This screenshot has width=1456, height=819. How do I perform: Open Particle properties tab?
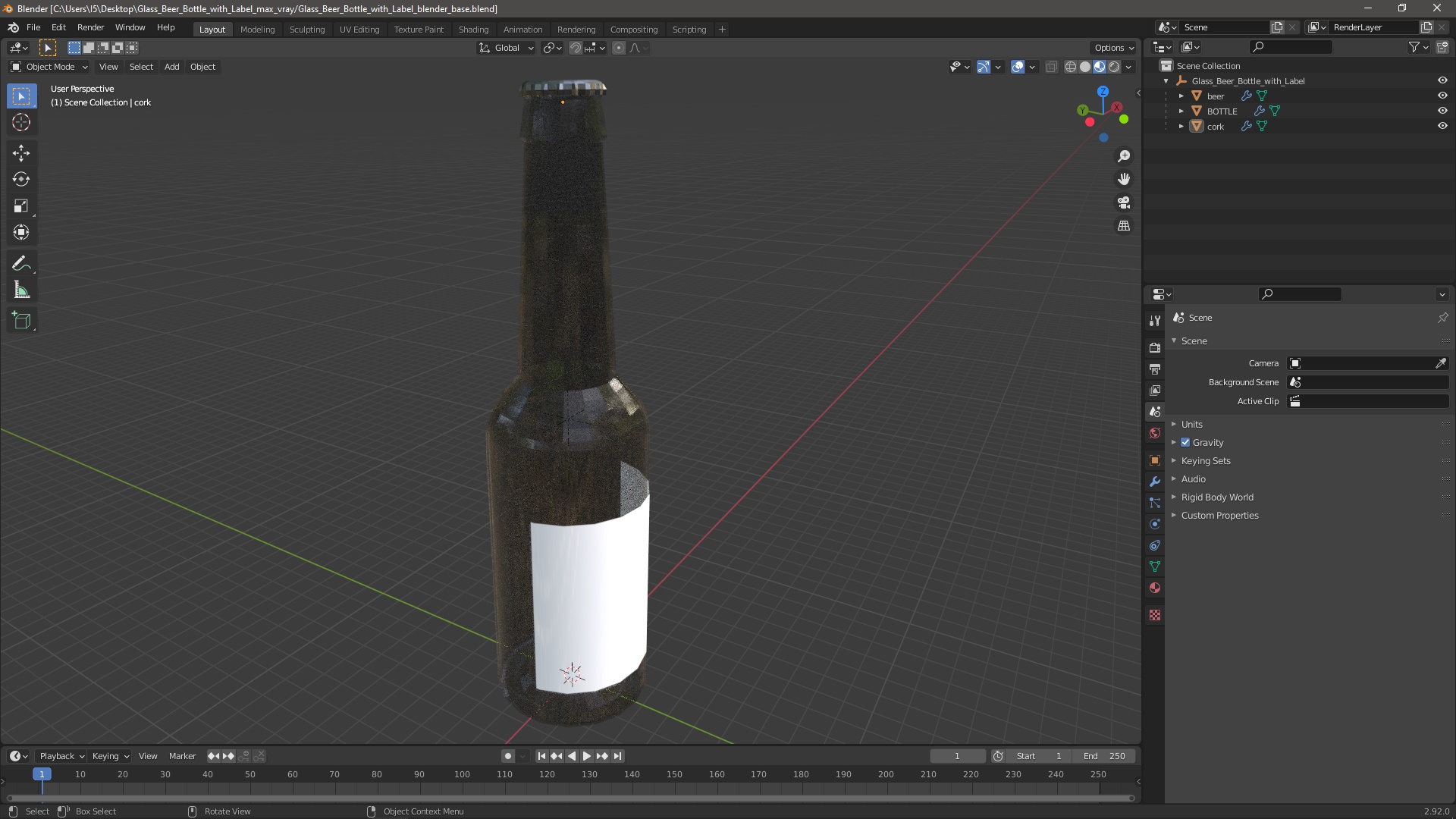tap(1155, 503)
